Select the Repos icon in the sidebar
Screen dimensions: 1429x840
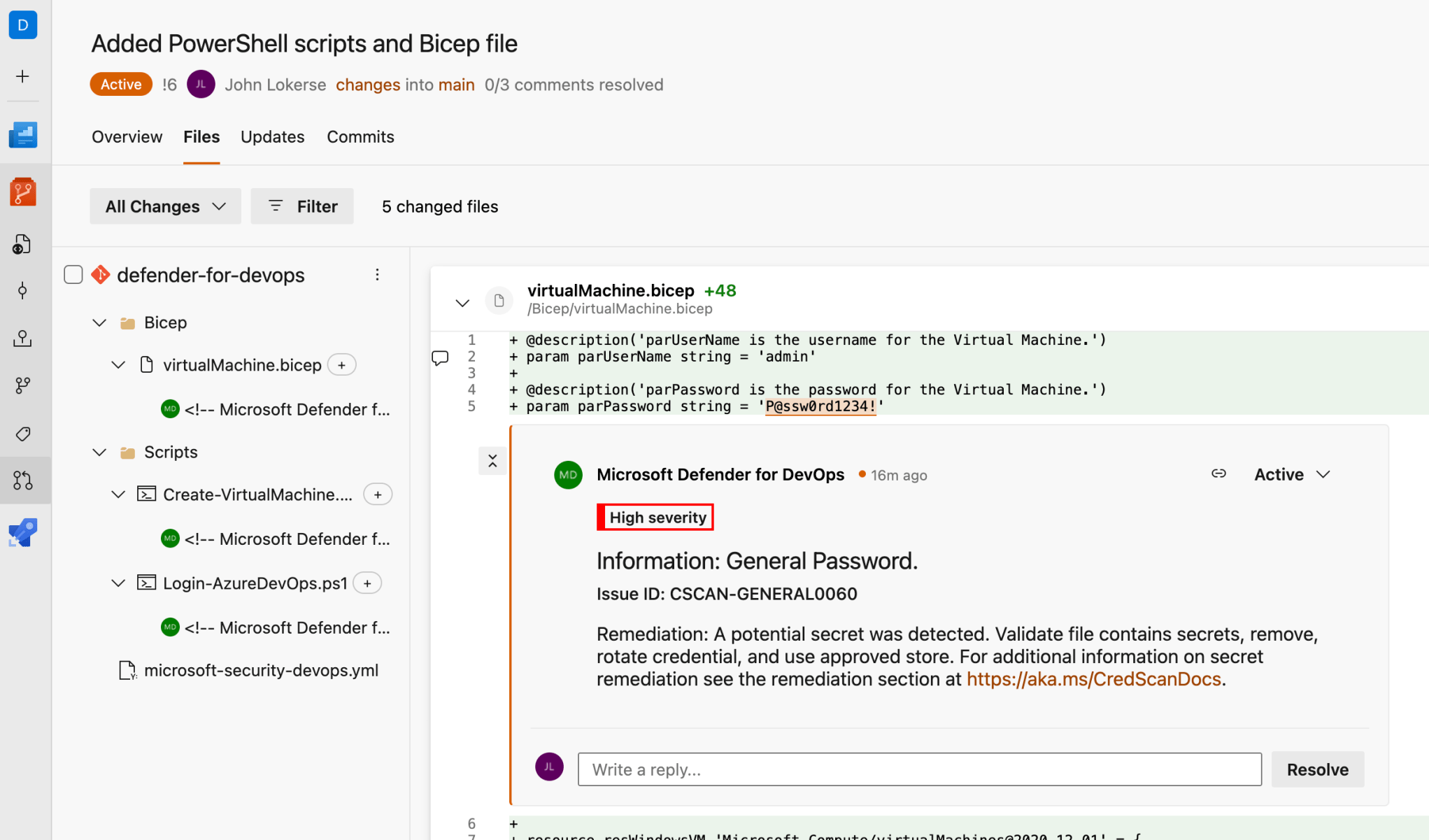point(23,191)
